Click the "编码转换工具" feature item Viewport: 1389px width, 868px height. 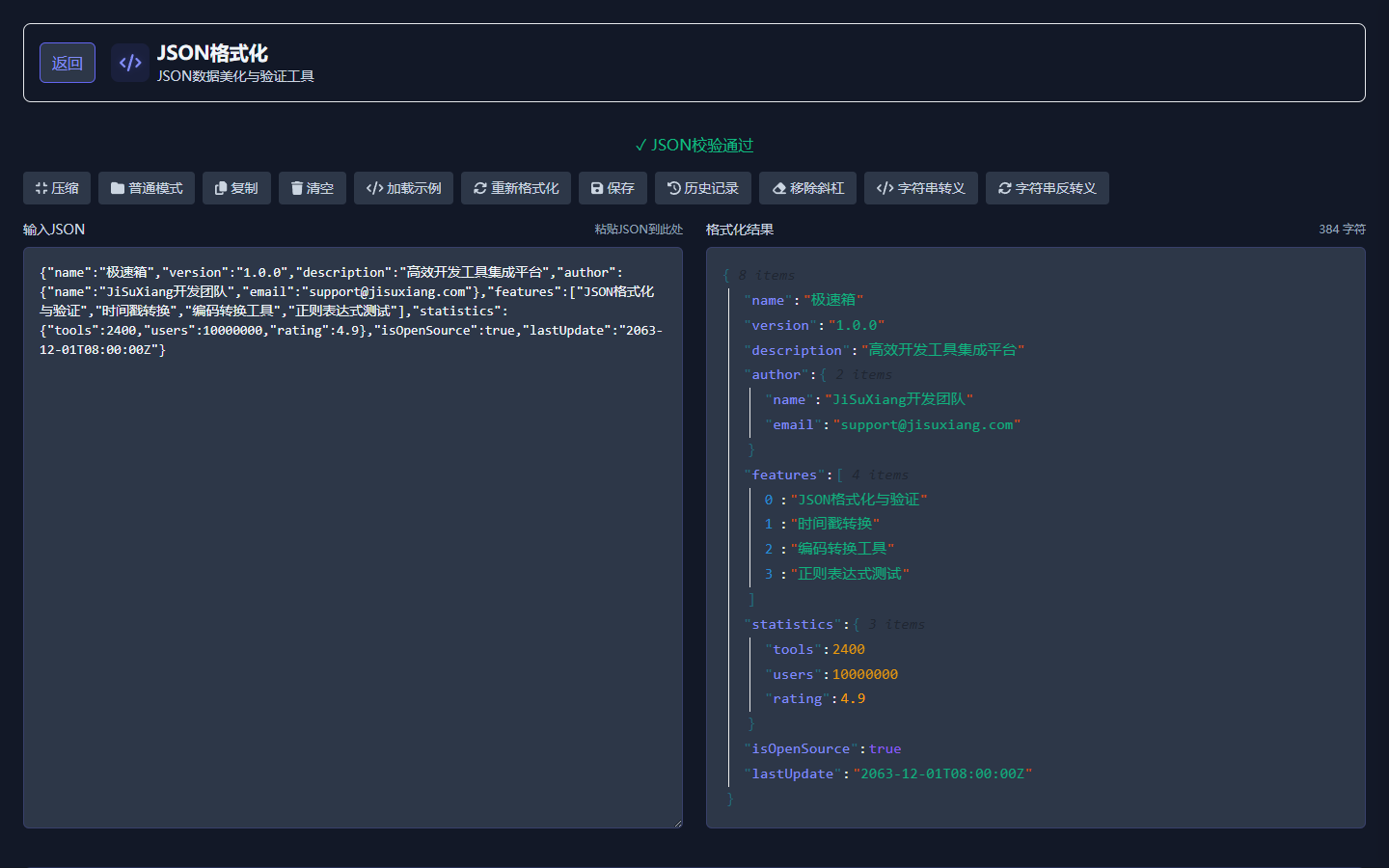(842, 549)
